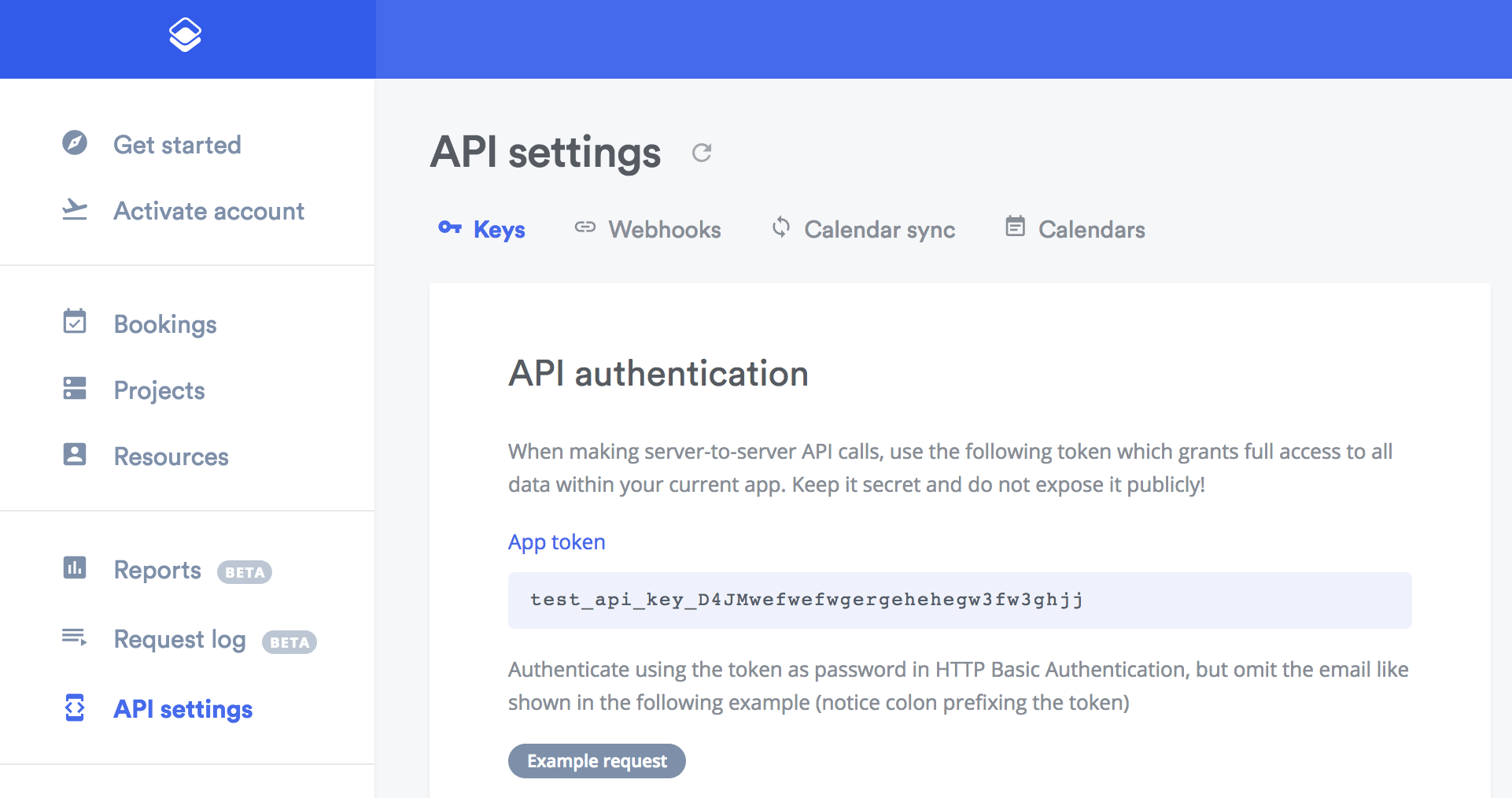Click the app logo in the blue header
Image resolution: width=1512 pixels, height=798 pixels.
tap(183, 35)
